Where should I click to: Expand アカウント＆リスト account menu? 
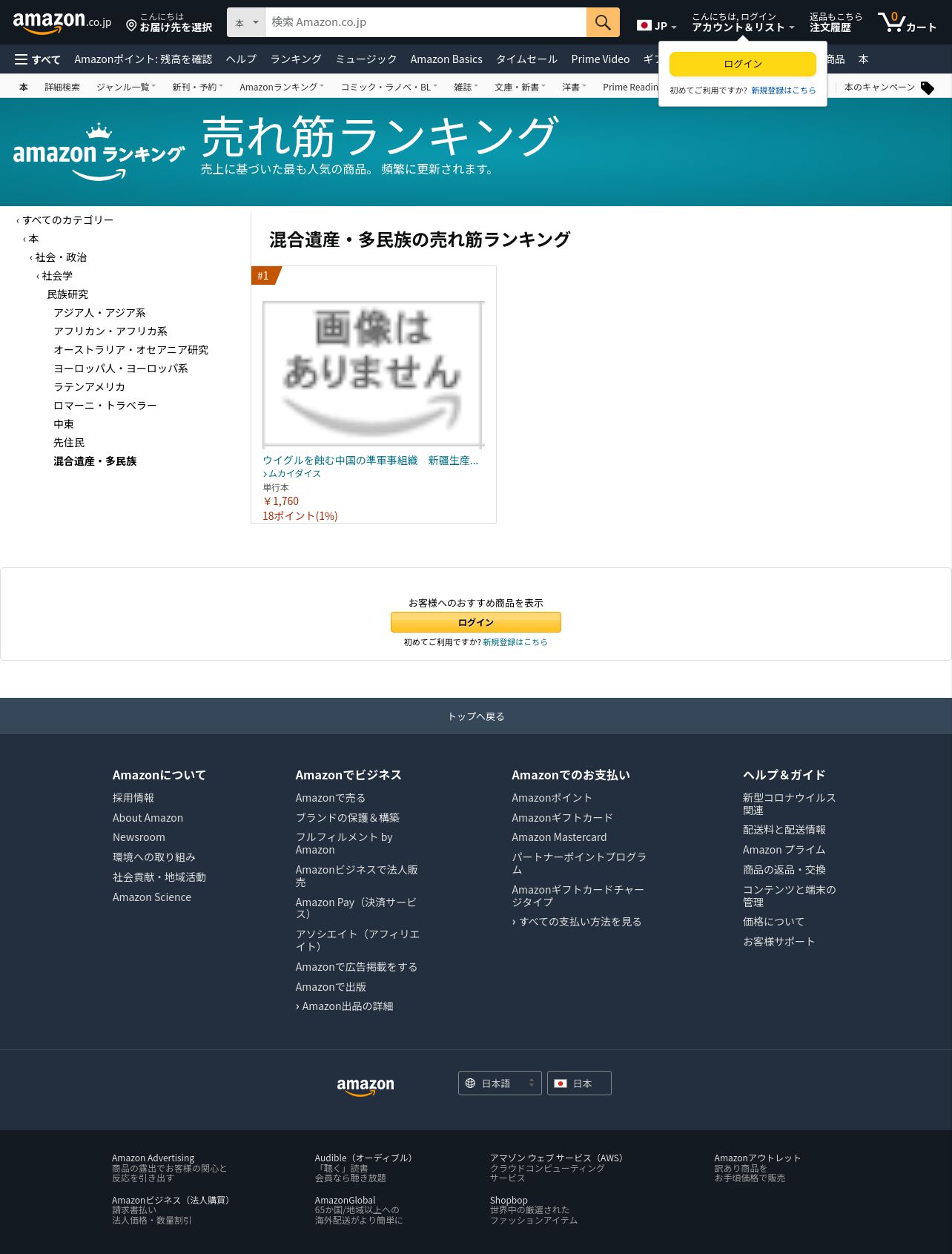coord(743,22)
